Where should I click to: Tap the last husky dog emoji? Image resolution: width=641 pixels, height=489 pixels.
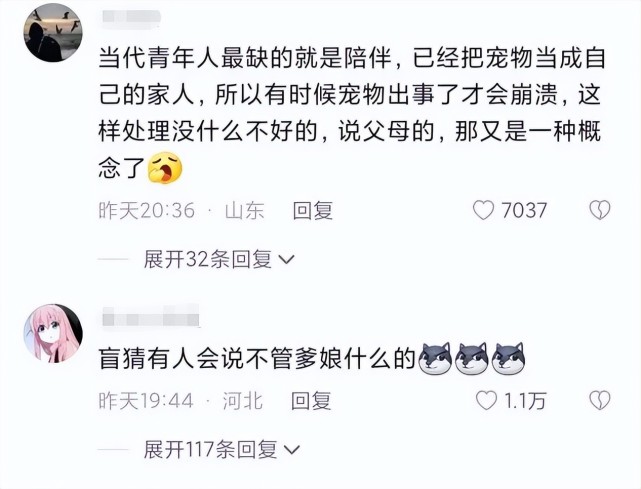tap(509, 359)
